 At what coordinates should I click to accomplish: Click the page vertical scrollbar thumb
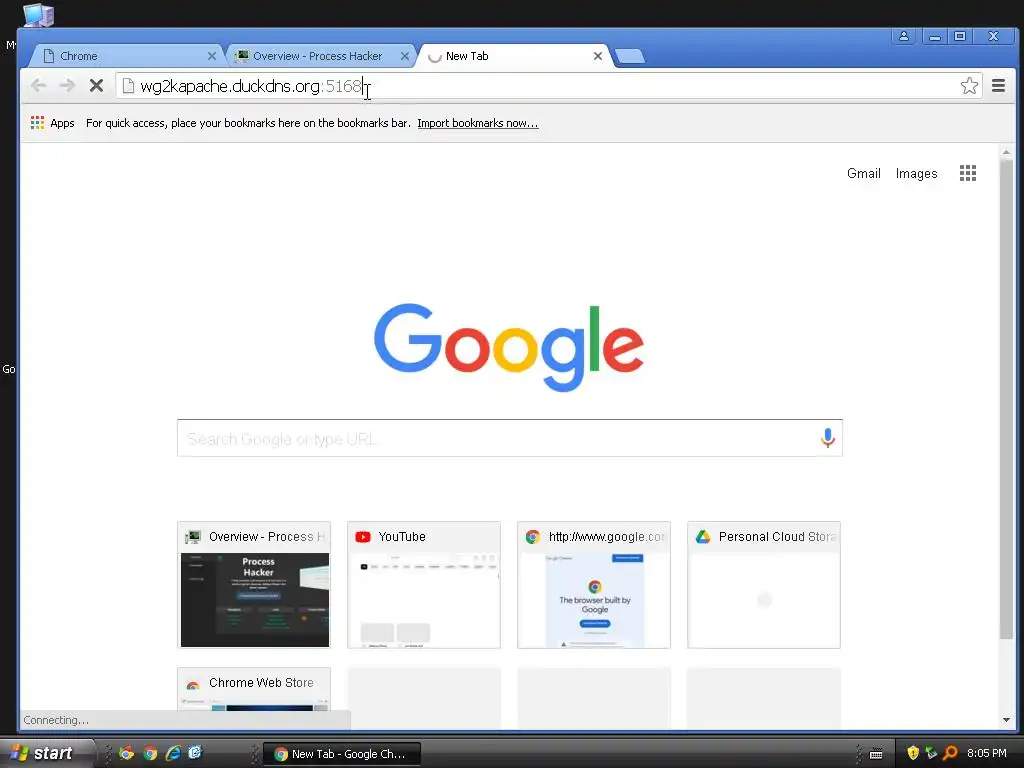coord(1006,398)
